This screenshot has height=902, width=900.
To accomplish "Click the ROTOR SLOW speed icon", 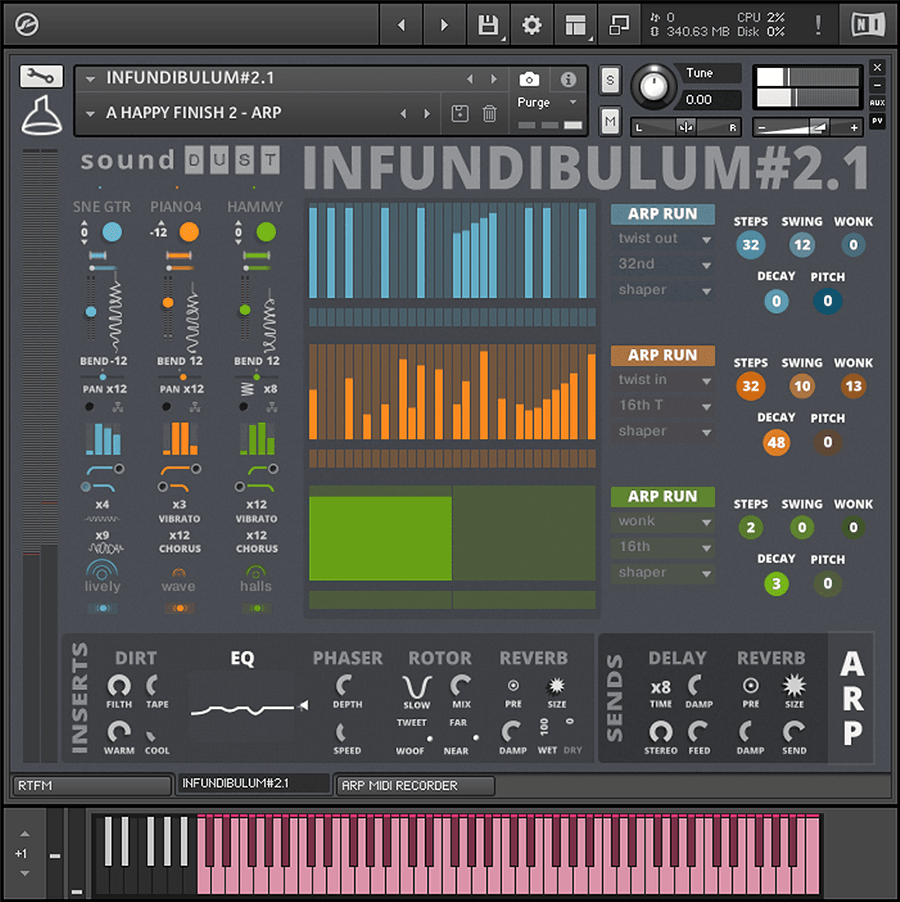I will pos(416,687).
